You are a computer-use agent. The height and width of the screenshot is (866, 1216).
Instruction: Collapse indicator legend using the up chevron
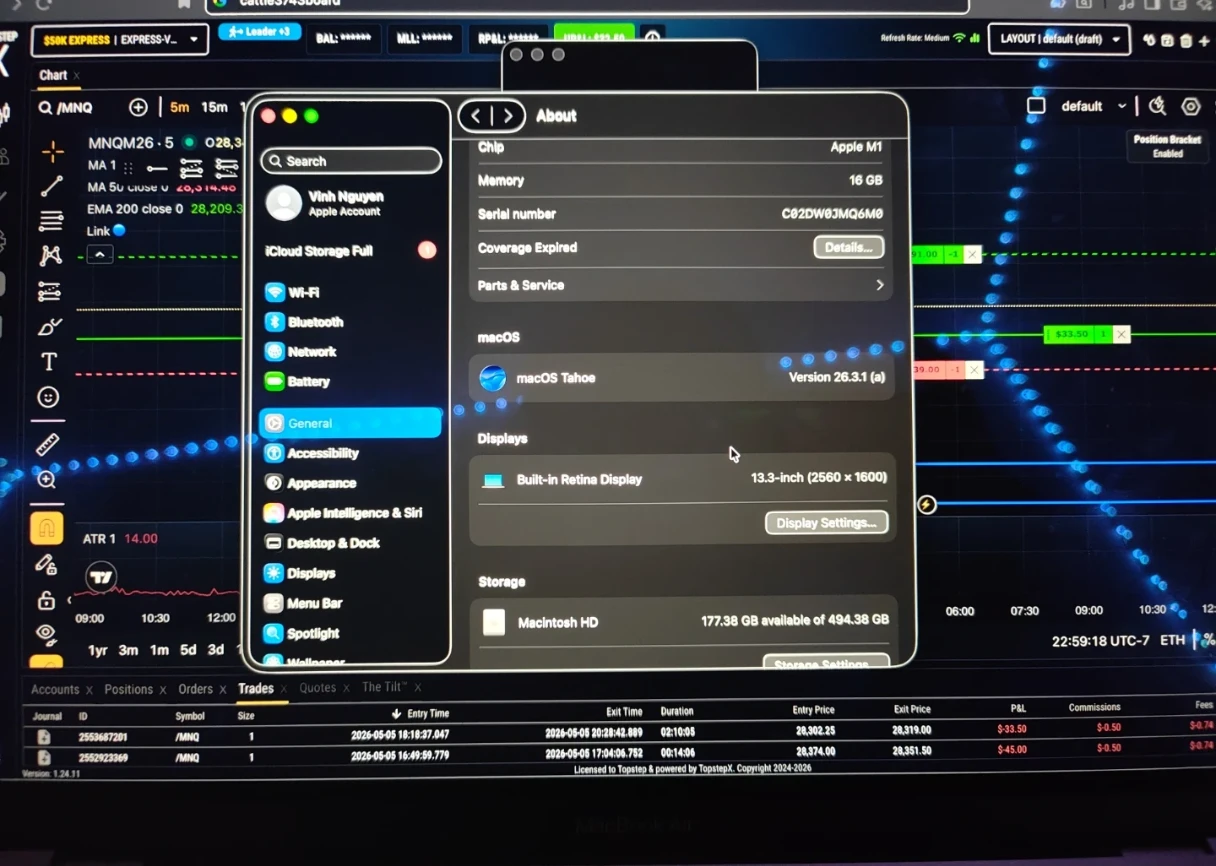pos(99,255)
